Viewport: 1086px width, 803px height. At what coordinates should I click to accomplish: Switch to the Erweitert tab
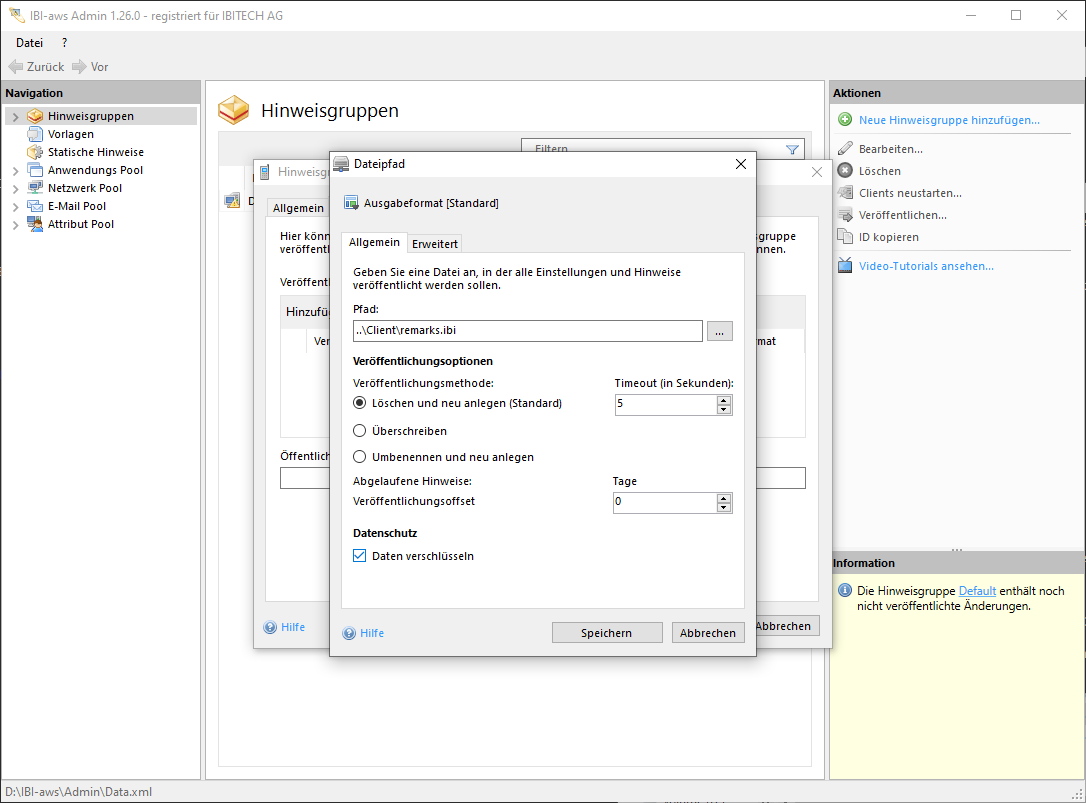[435, 244]
